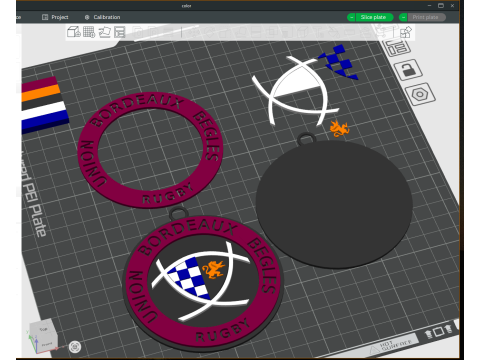This screenshot has width=480, height=360.
Task: Click the Add plate grid icon
Action: pos(89,32)
